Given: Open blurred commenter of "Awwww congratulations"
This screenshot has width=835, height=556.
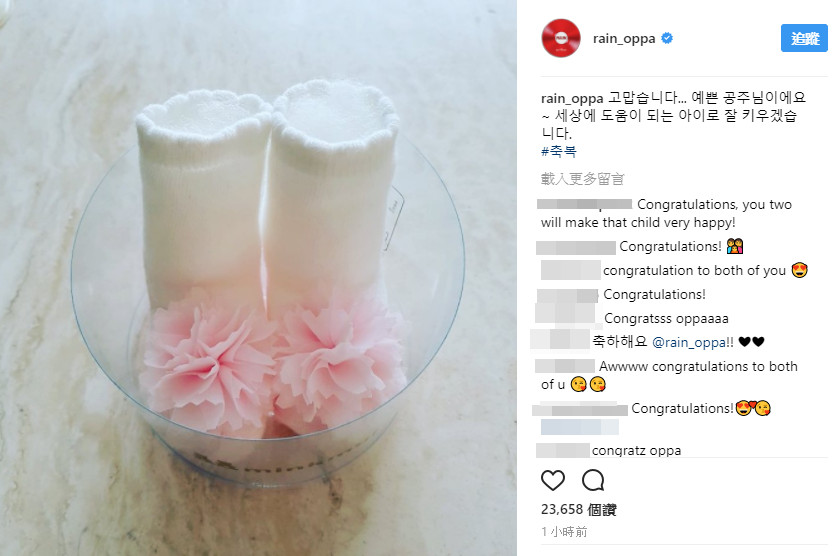Looking at the screenshot, I should click(x=564, y=366).
